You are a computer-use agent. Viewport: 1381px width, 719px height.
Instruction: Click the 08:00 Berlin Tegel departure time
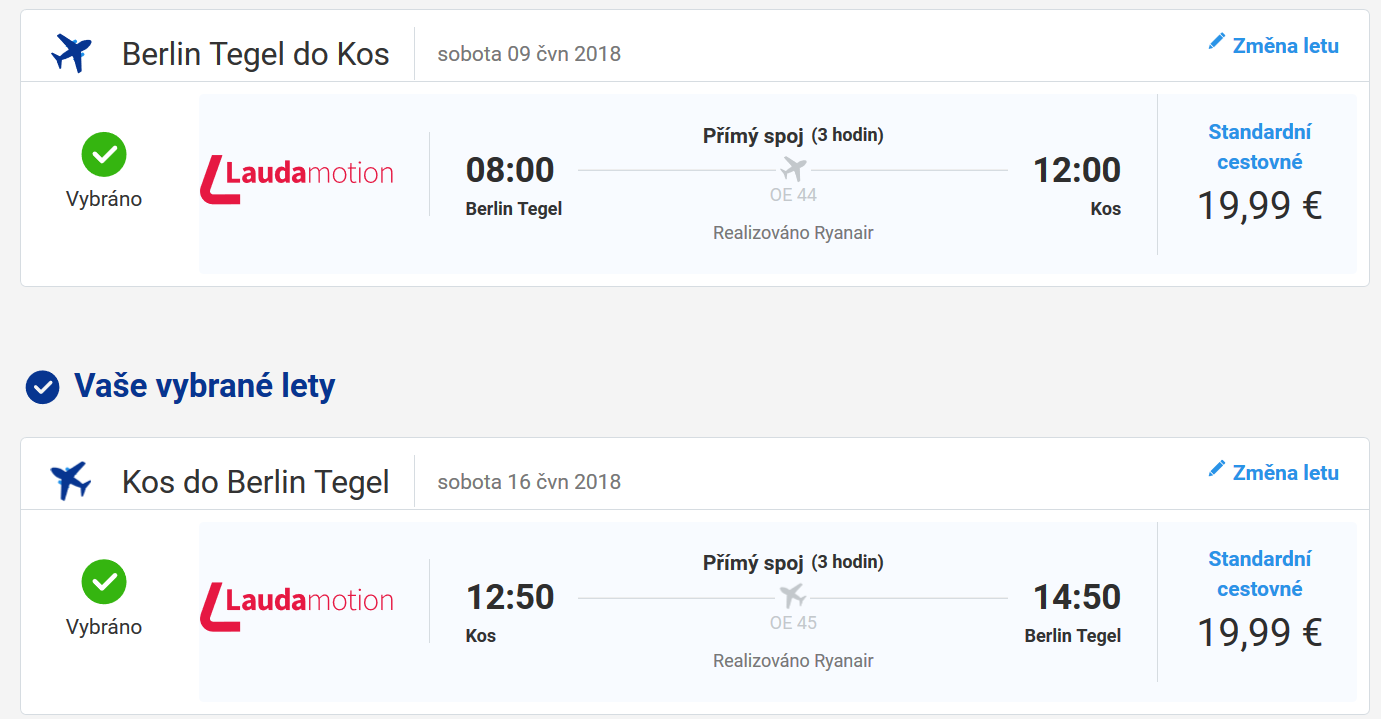(x=510, y=170)
